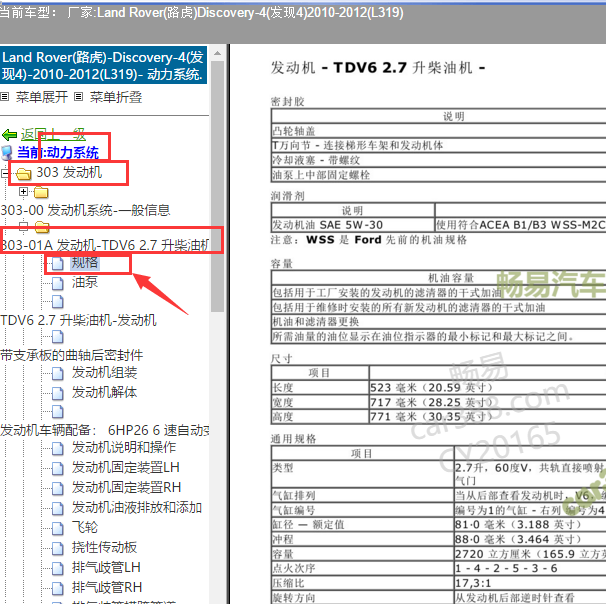
Task: Click the 机油和滤清器更换 row
Action: tap(439, 322)
